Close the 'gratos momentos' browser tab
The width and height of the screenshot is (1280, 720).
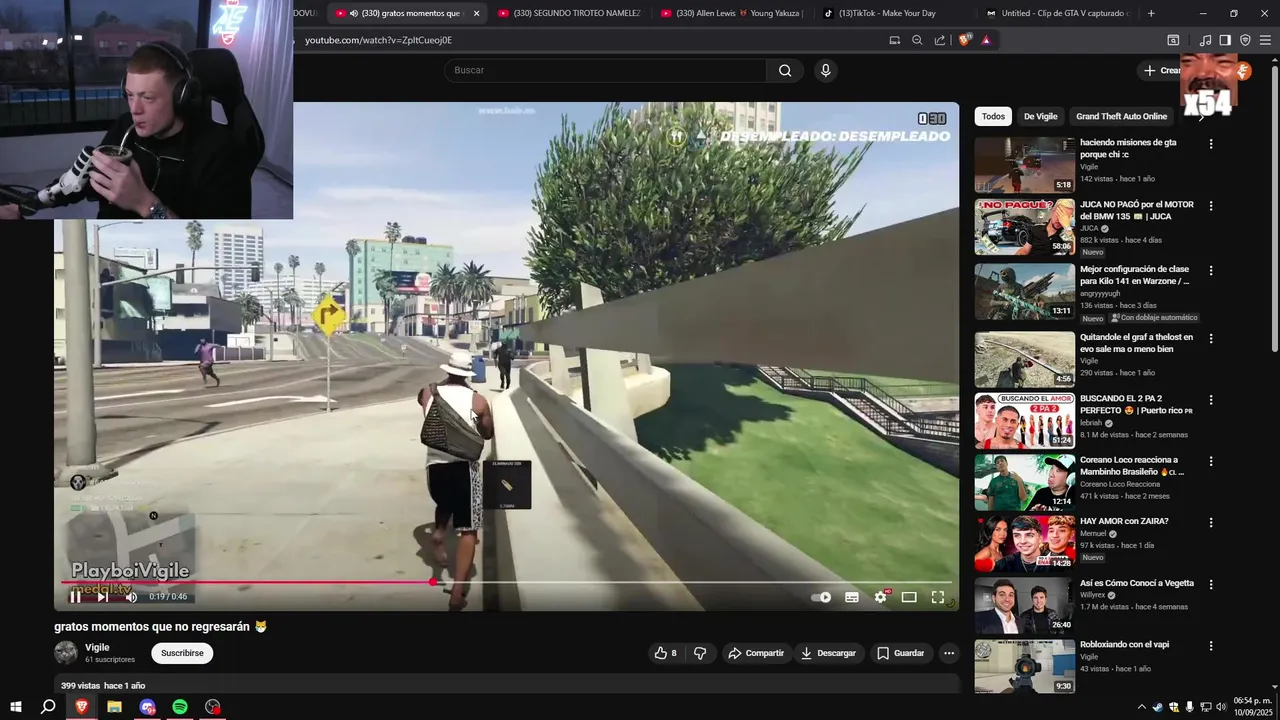[x=476, y=13]
